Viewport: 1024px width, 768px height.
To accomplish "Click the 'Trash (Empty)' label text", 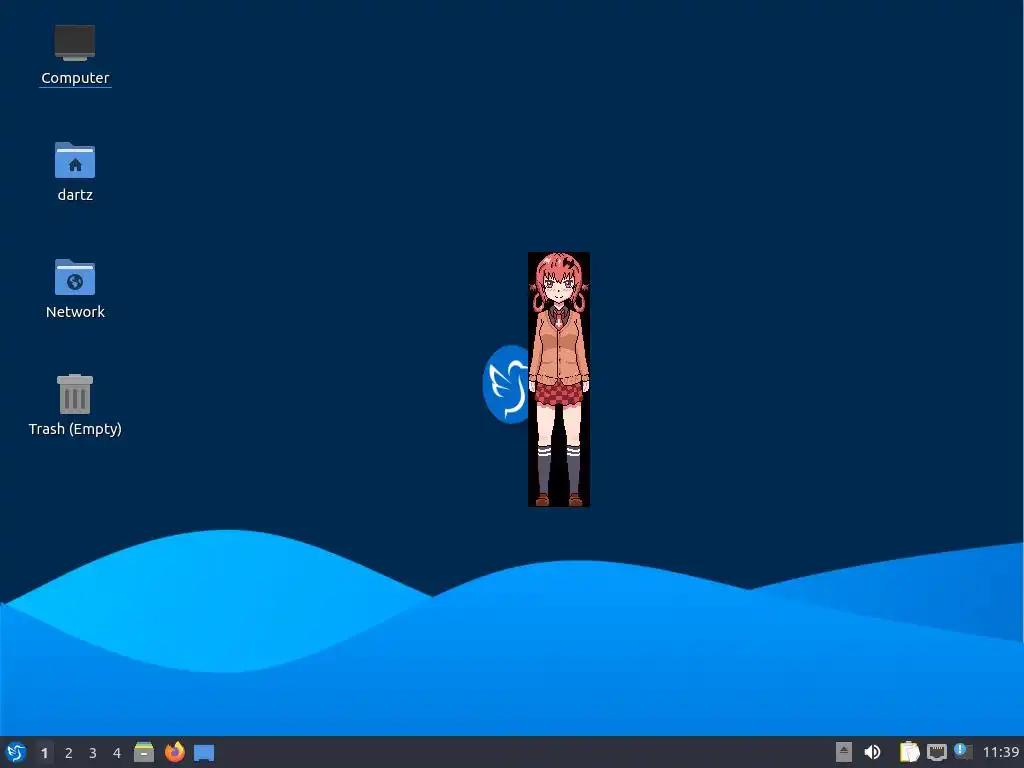I will pos(75,428).
